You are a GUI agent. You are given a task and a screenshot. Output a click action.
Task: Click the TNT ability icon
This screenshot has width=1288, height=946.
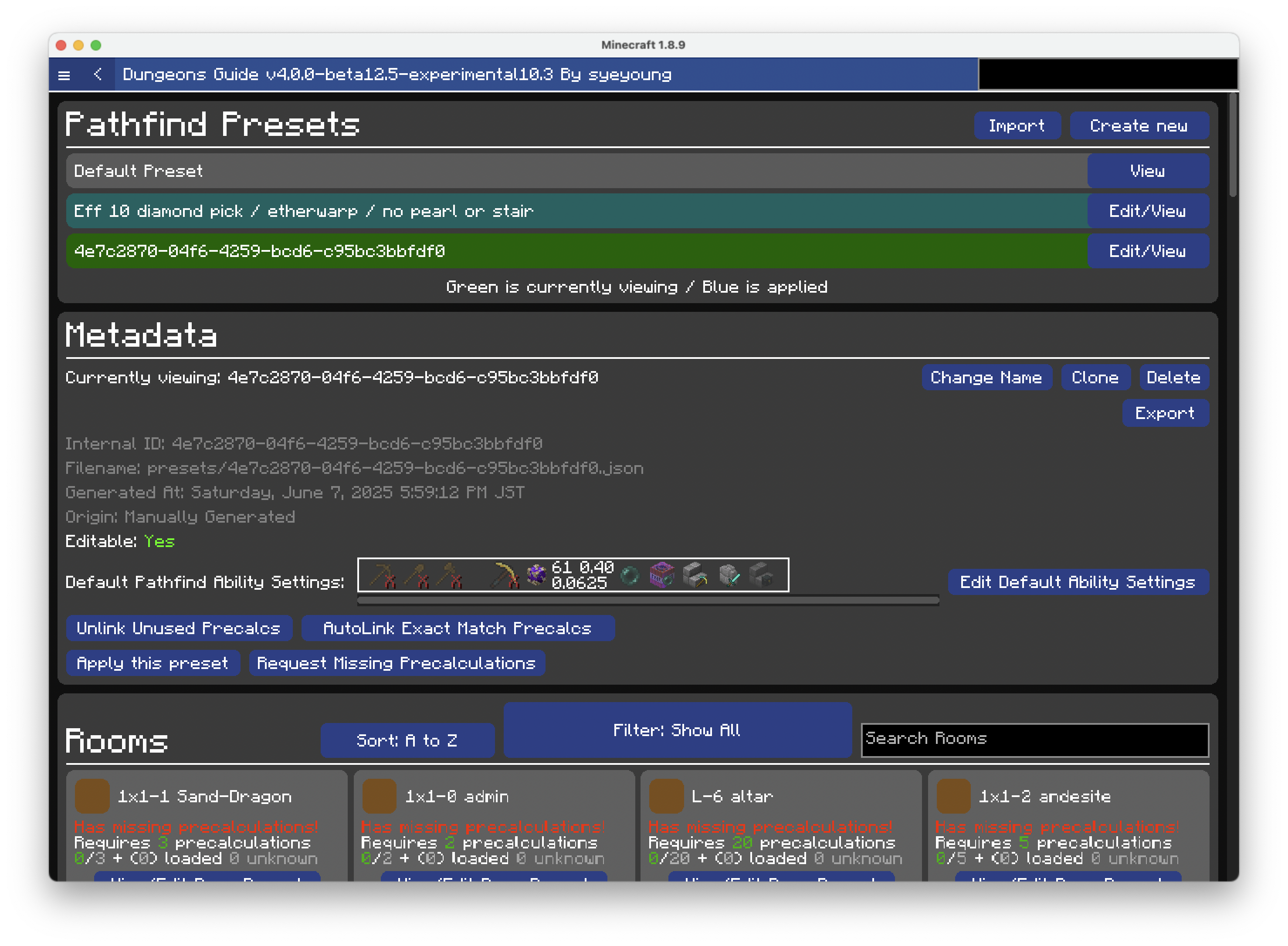pyautogui.click(x=662, y=575)
